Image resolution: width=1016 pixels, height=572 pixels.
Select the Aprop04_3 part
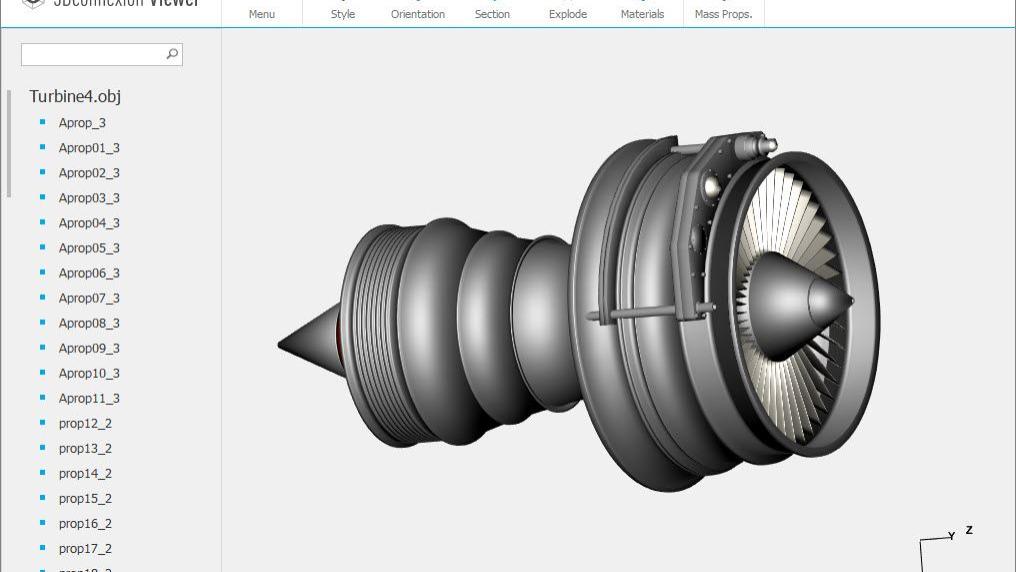(89, 223)
